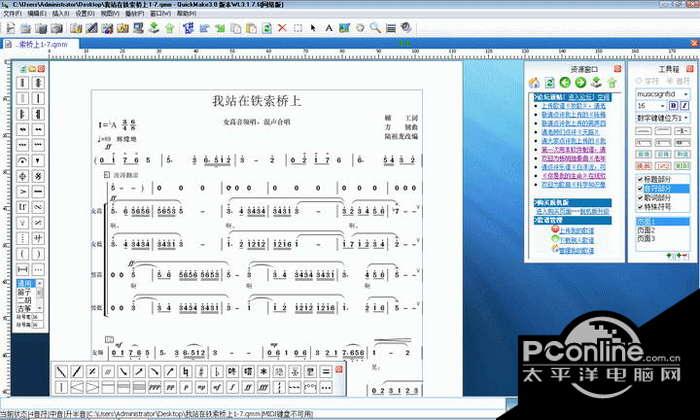Screen dimensions: 700x420
Task: Open the font size 16 dropdown
Action: pyautogui.click(x=662, y=106)
